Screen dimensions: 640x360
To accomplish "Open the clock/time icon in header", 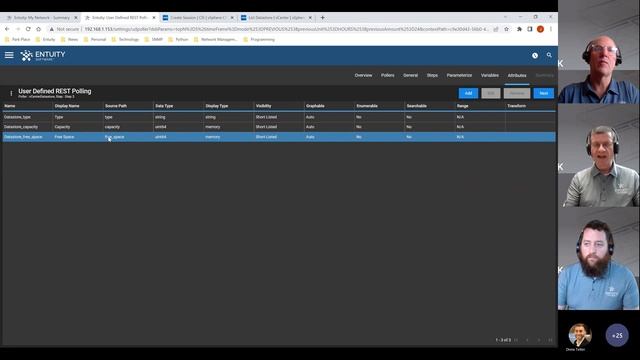I will 535,56.
